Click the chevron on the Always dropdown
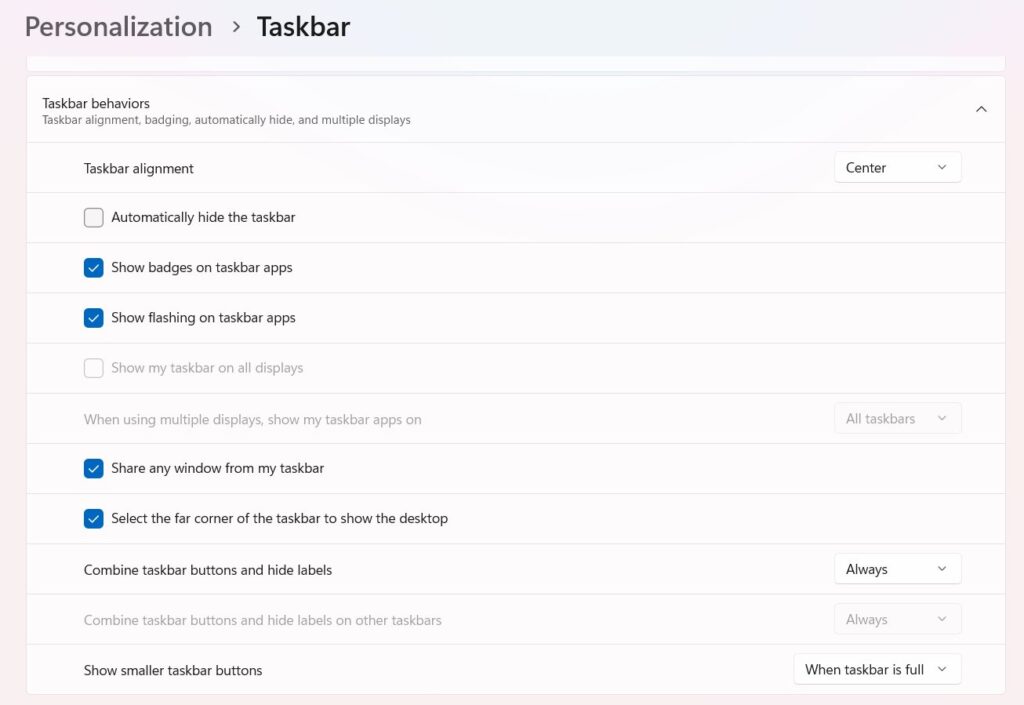Viewport: 1024px width, 705px height. point(941,568)
